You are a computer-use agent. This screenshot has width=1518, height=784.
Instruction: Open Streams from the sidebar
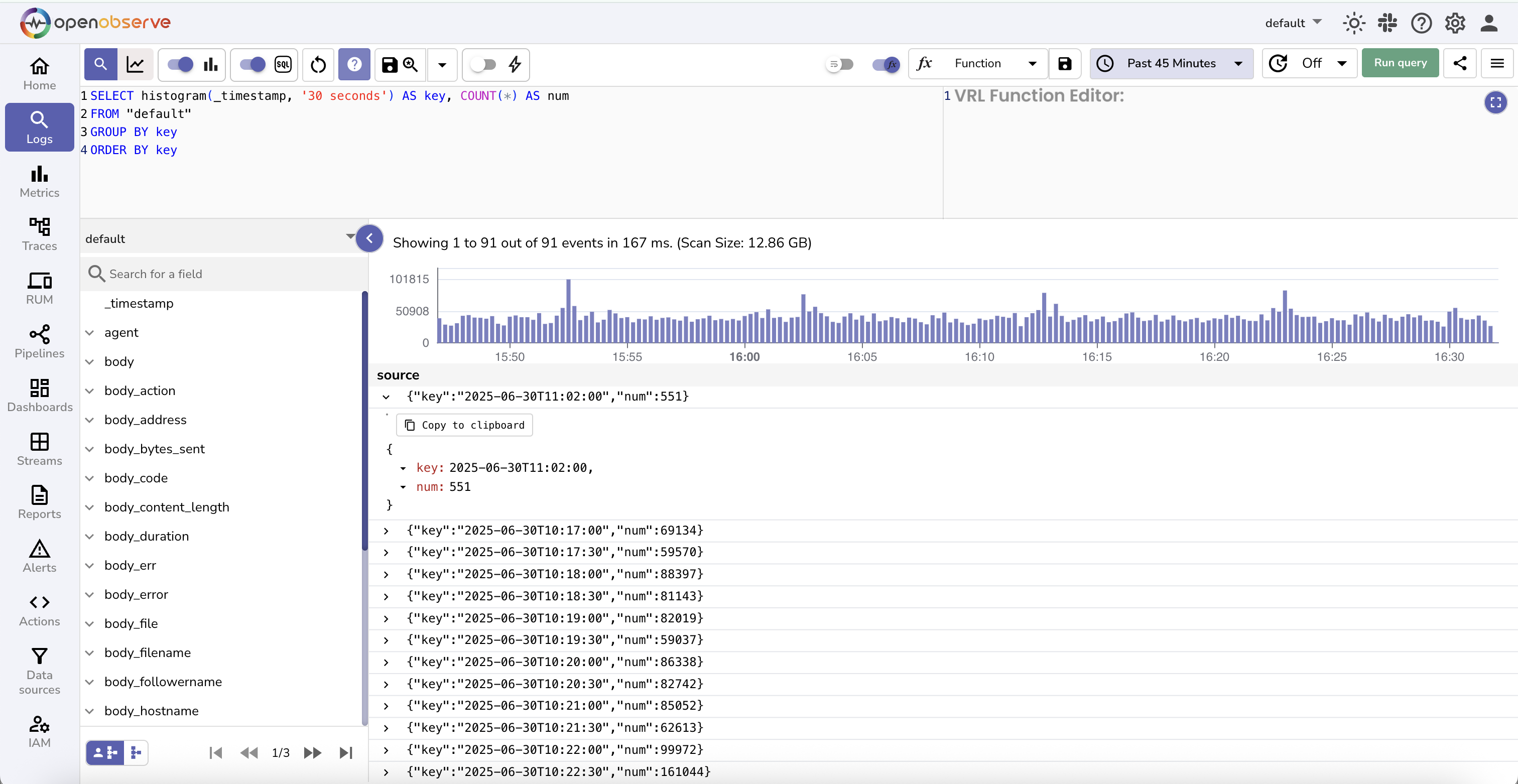pyautogui.click(x=40, y=449)
